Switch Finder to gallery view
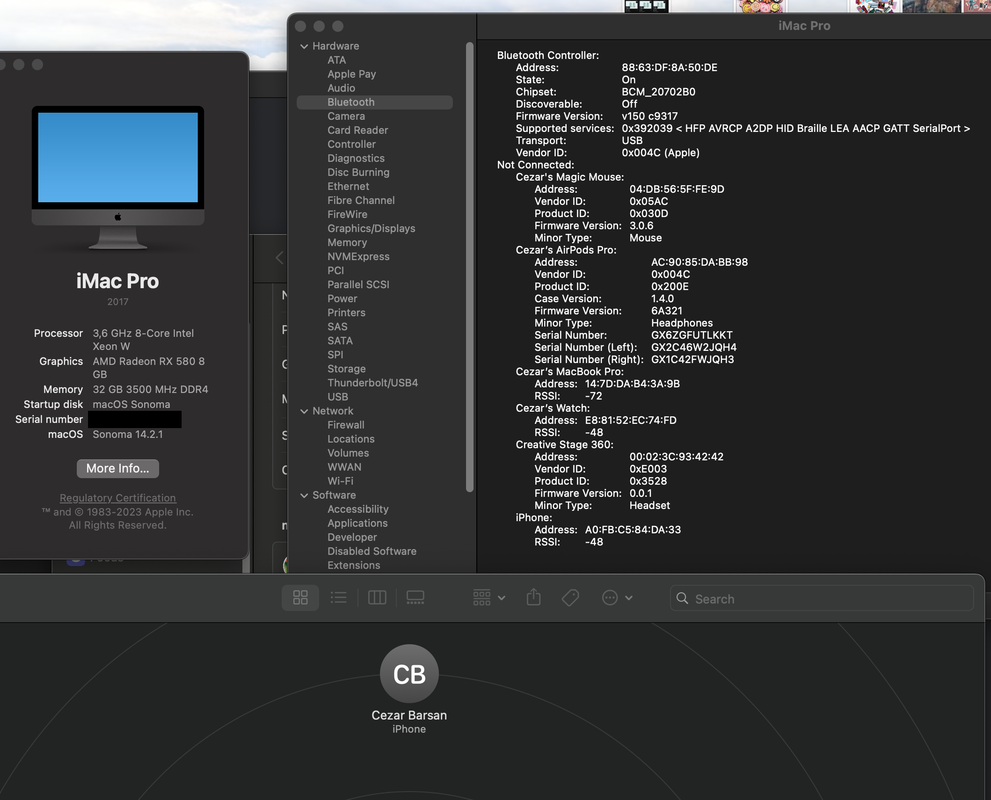The height and width of the screenshot is (800, 991). pyautogui.click(x=415, y=598)
